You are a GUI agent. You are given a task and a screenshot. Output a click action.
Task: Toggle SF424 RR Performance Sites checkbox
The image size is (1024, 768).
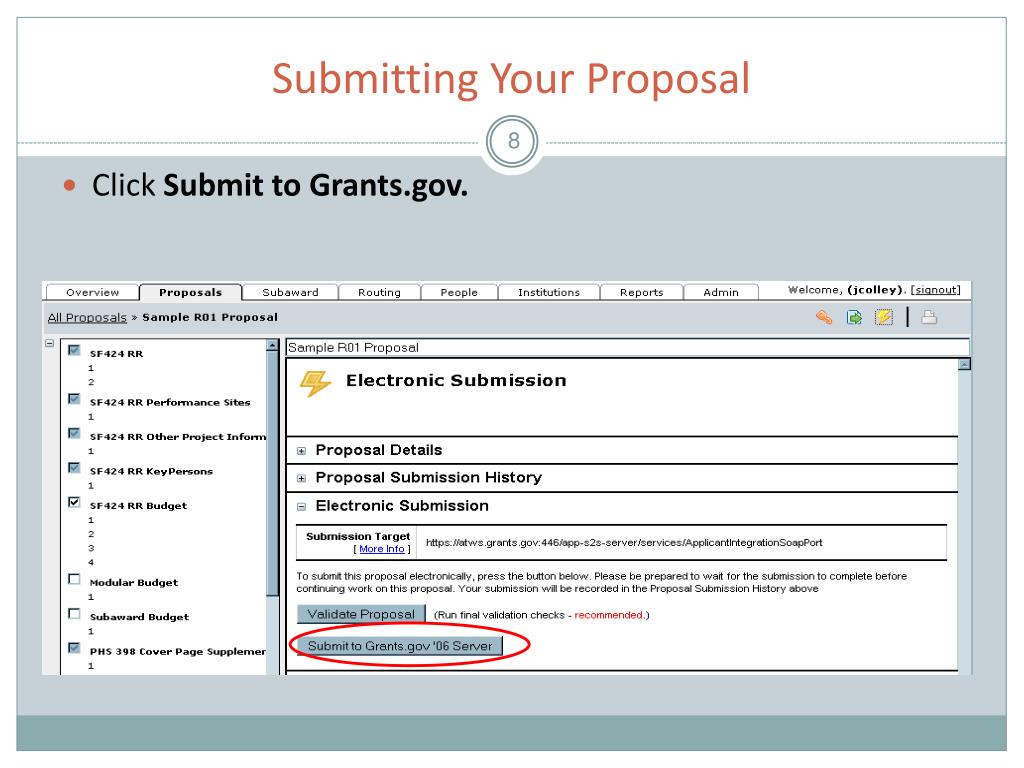[74, 399]
